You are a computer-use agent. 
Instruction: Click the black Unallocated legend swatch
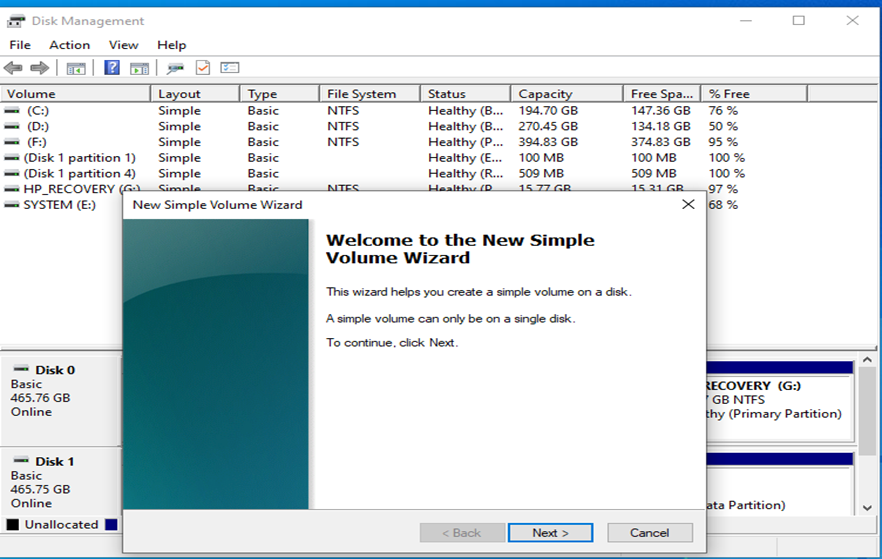click(x=13, y=525)
